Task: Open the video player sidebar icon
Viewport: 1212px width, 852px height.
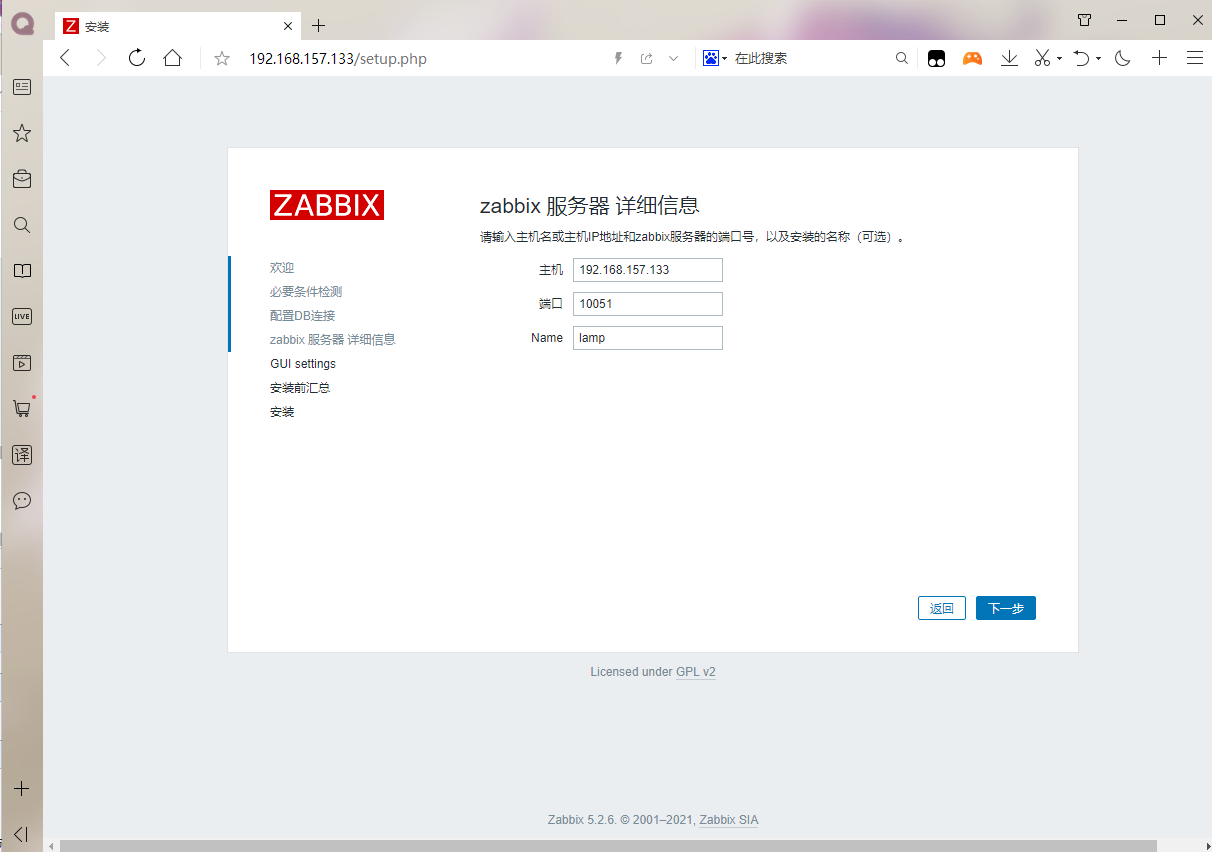Action: tap(21, 363)
